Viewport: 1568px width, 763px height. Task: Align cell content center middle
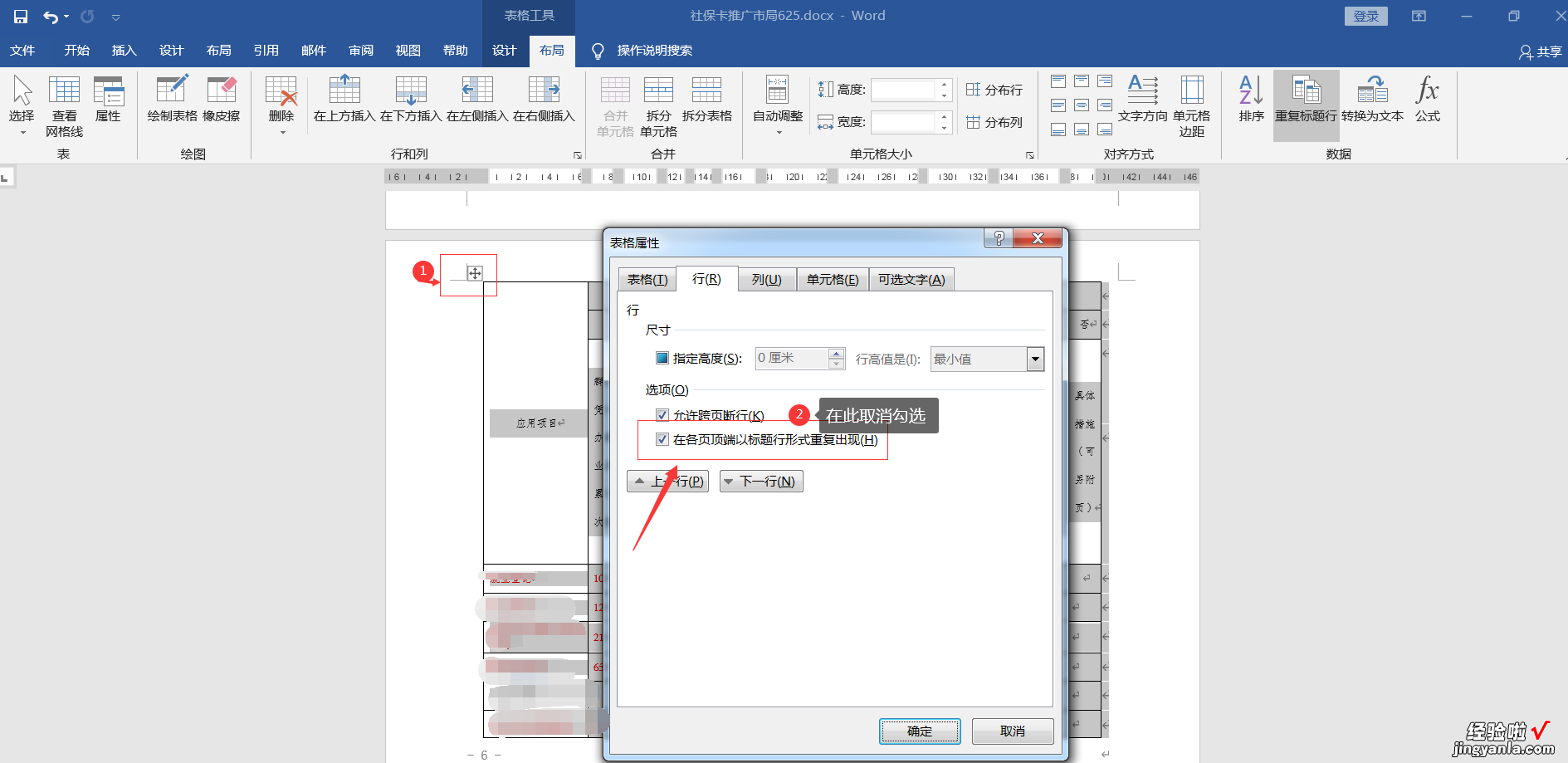(x=1082, y=105)
